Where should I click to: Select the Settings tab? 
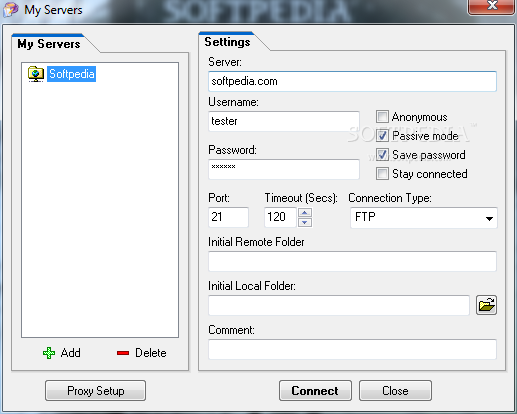[227, 42]
